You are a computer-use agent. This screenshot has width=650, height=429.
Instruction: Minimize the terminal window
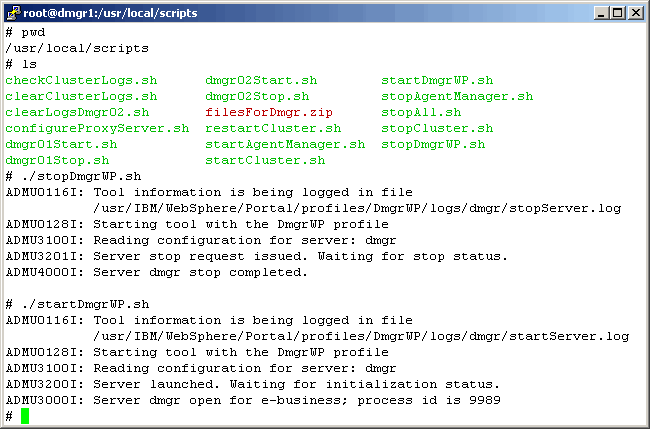click(x=603, y=13)
